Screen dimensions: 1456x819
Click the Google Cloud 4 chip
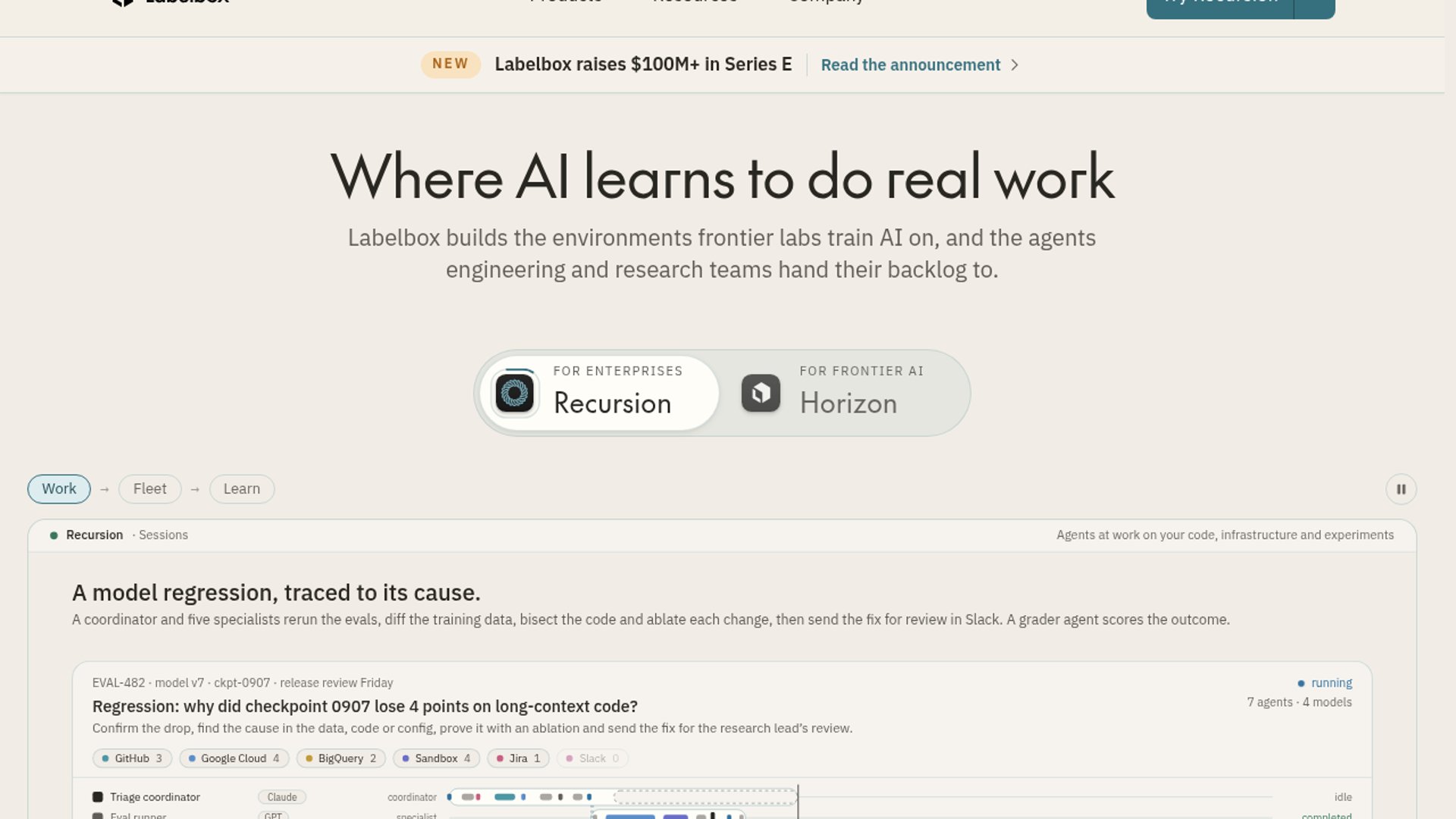click(234, 758)
